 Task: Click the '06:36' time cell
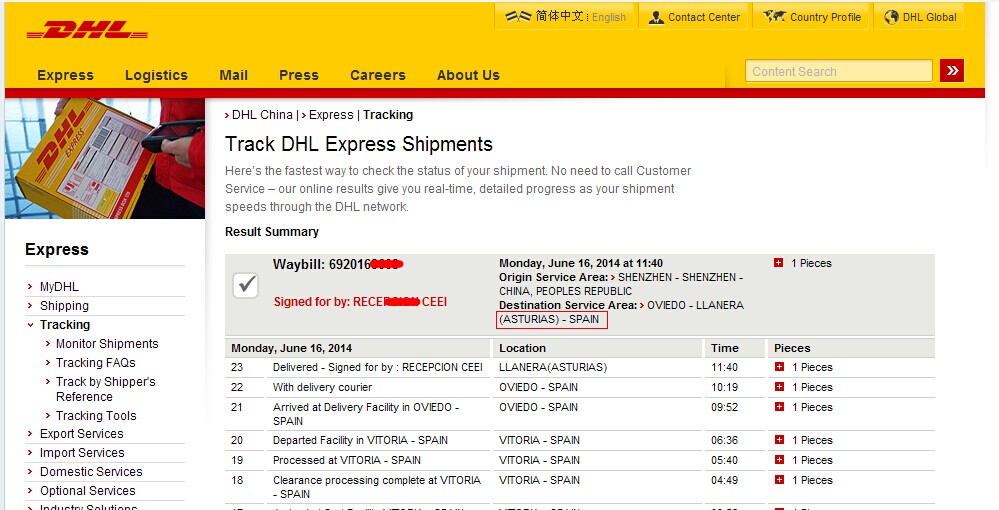click(724, 440)
